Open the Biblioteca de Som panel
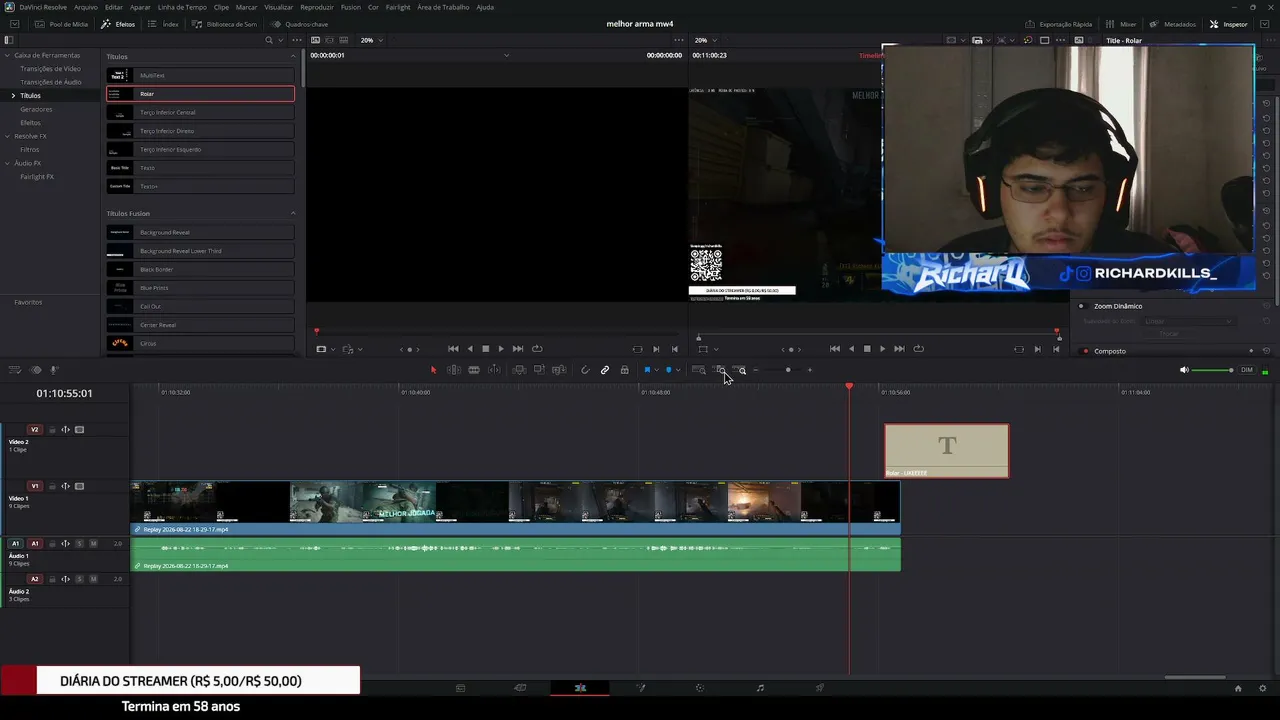Image resolution: width=1280 pixels, height=720 pixels. 225,24
